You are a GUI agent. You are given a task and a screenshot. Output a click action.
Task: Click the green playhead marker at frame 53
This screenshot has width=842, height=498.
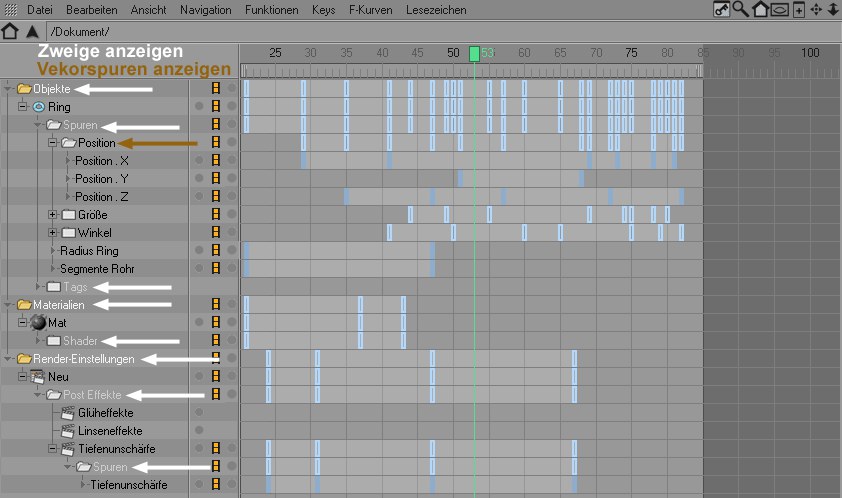click(475, 52)
